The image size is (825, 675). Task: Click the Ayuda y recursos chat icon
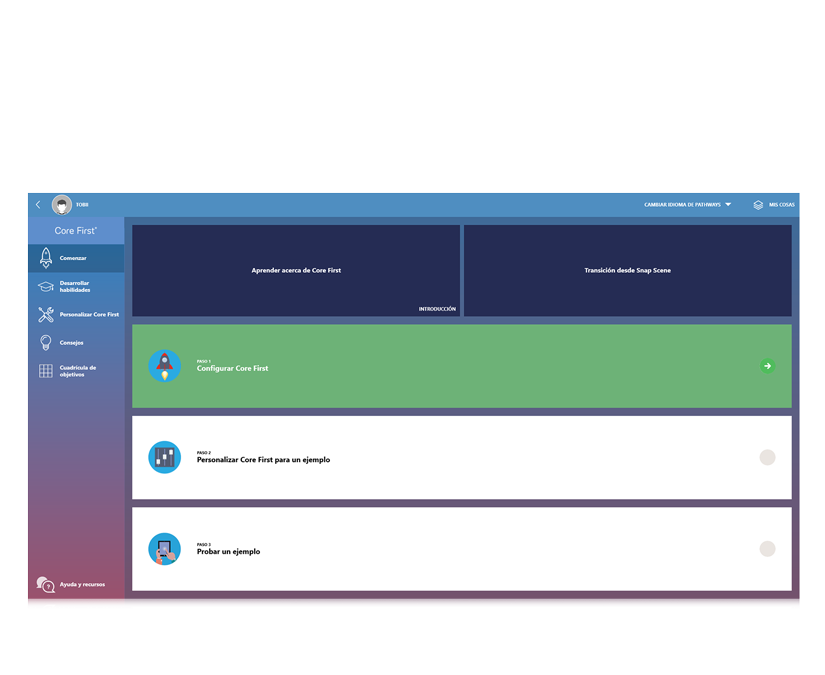[x=45, y=584]
